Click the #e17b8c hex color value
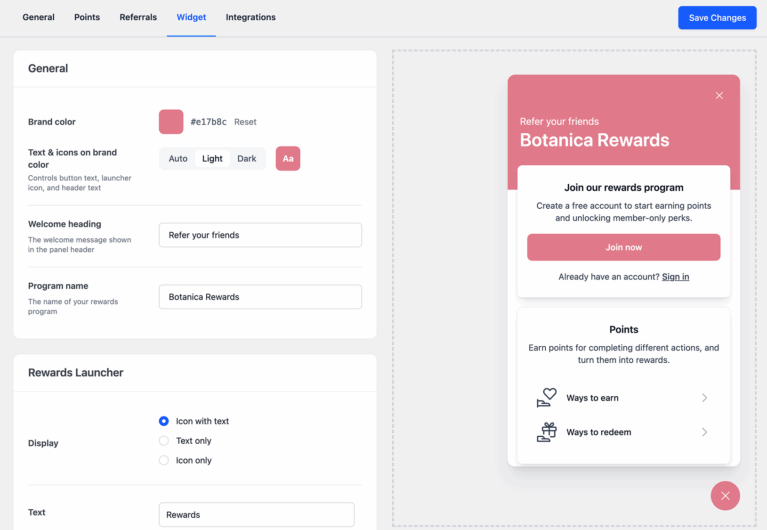 [x=208, y=122]
